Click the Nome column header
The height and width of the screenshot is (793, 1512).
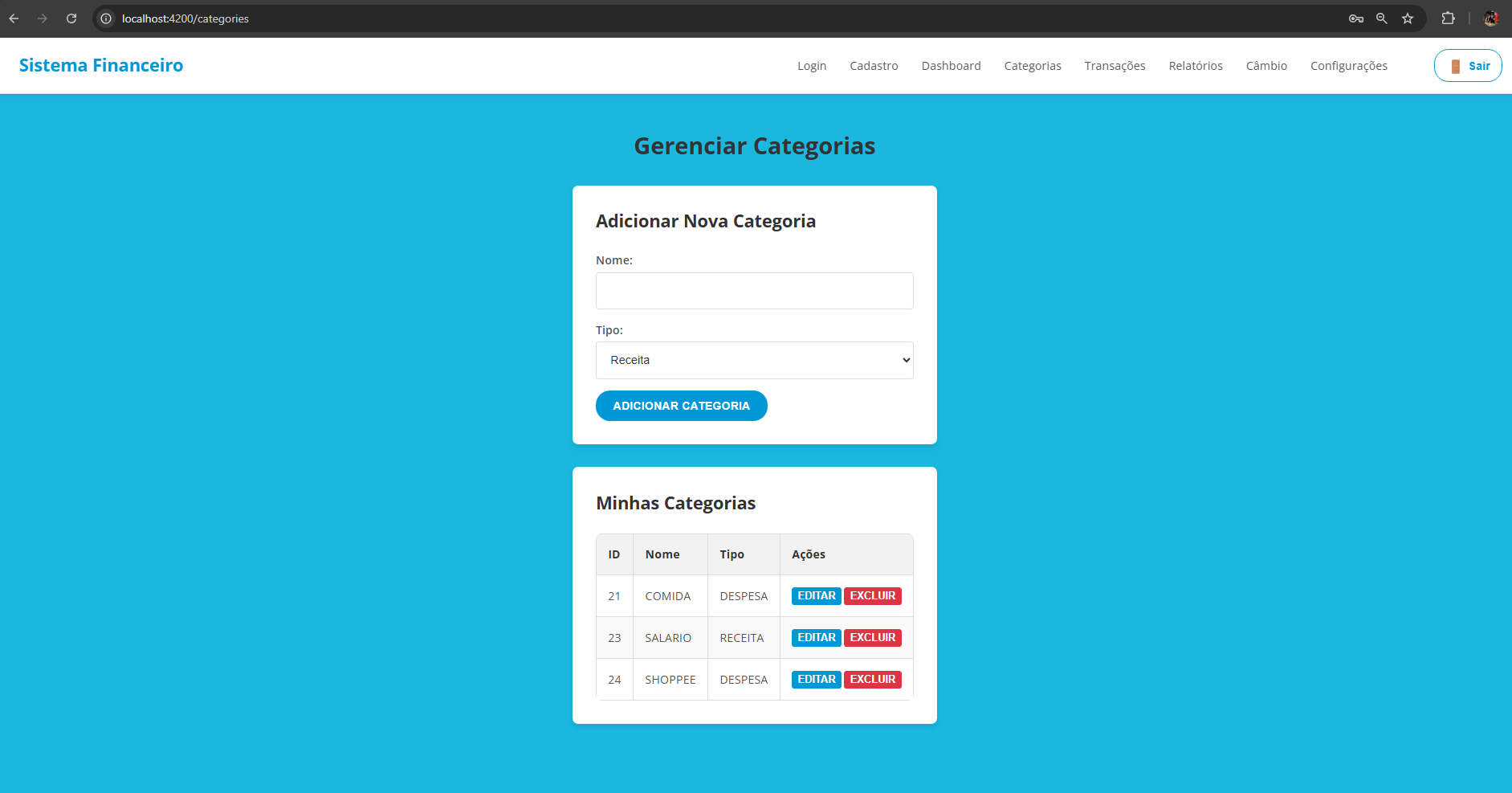coord(670,554)
